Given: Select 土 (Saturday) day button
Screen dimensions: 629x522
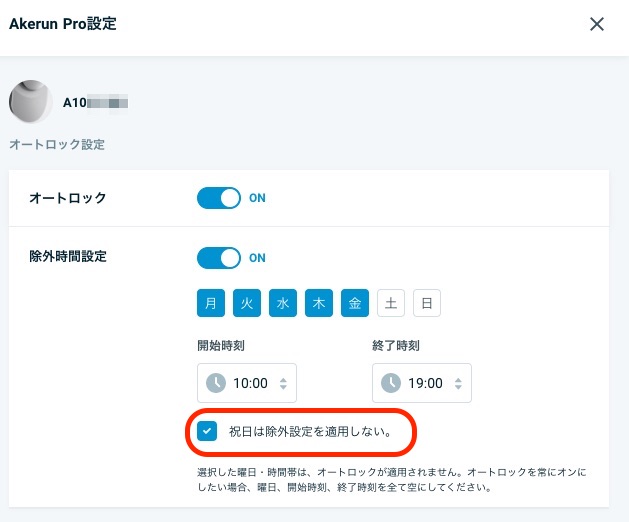Looking at the screenshot, I should click(x=391, y=303).
